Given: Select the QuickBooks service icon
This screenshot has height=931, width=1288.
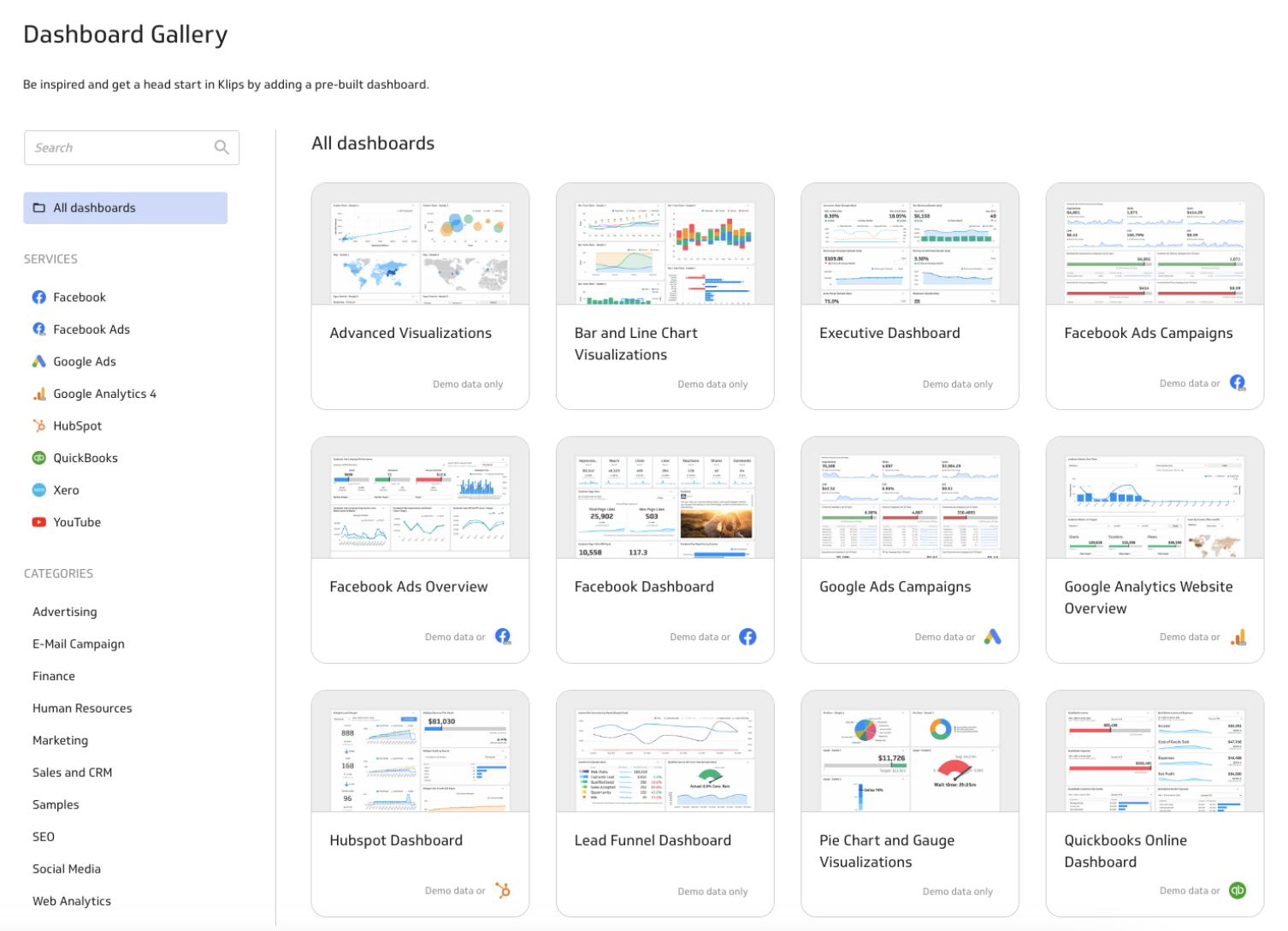Looking at the screenshot, I should (38, 458).
